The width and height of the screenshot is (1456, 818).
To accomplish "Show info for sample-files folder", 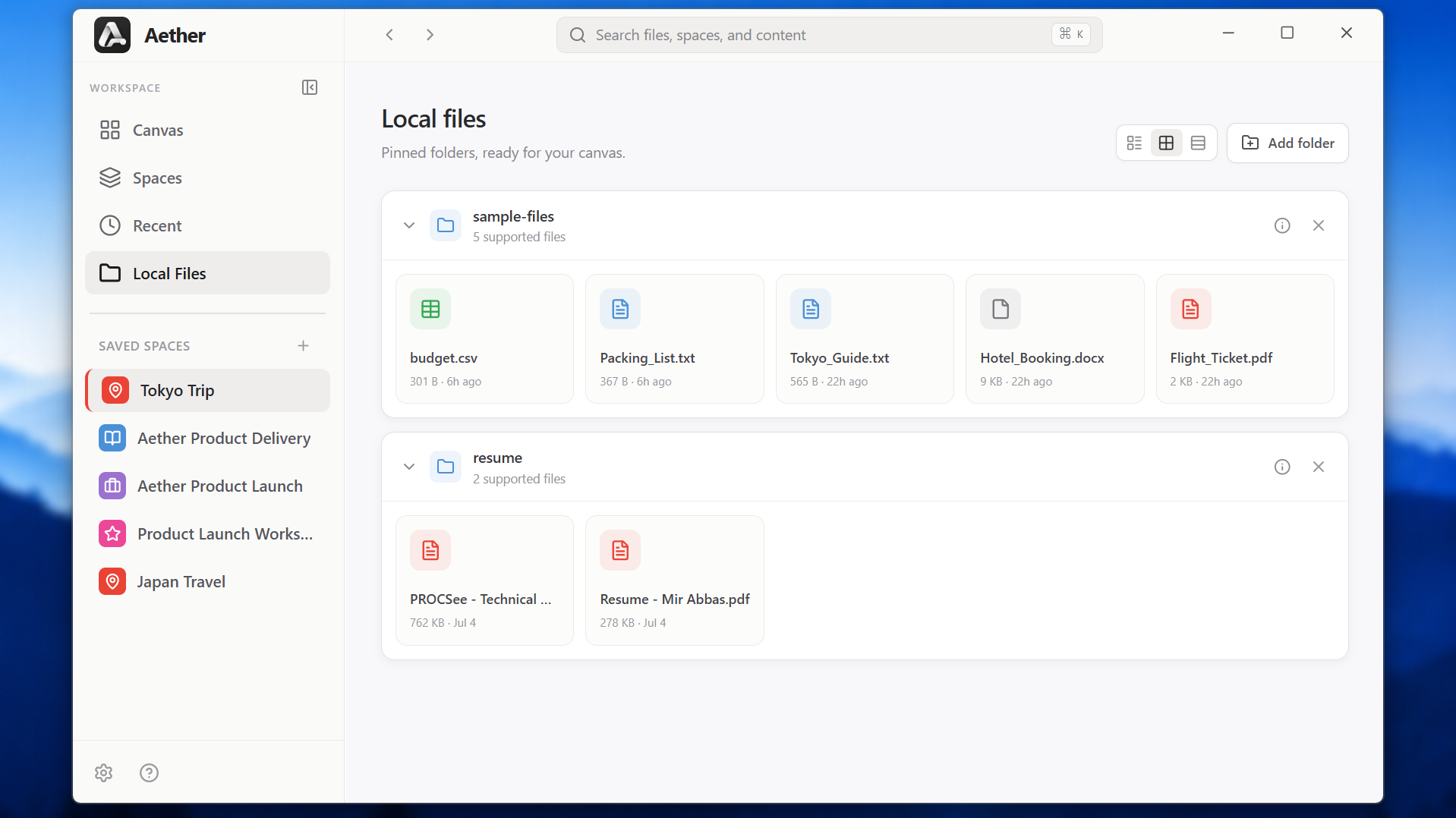I will click(x=1282, y=225).
